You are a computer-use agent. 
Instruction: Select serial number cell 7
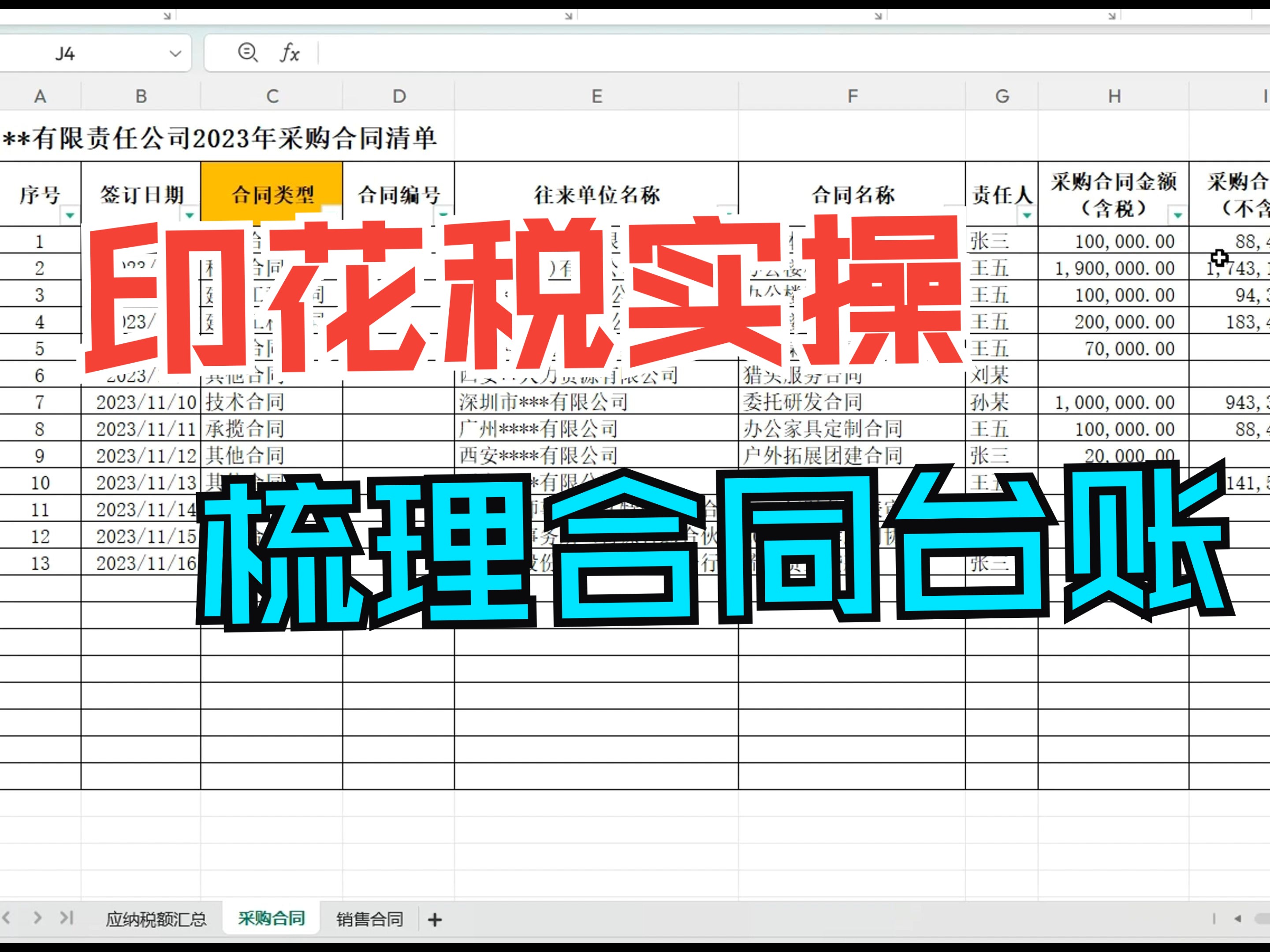40,402
